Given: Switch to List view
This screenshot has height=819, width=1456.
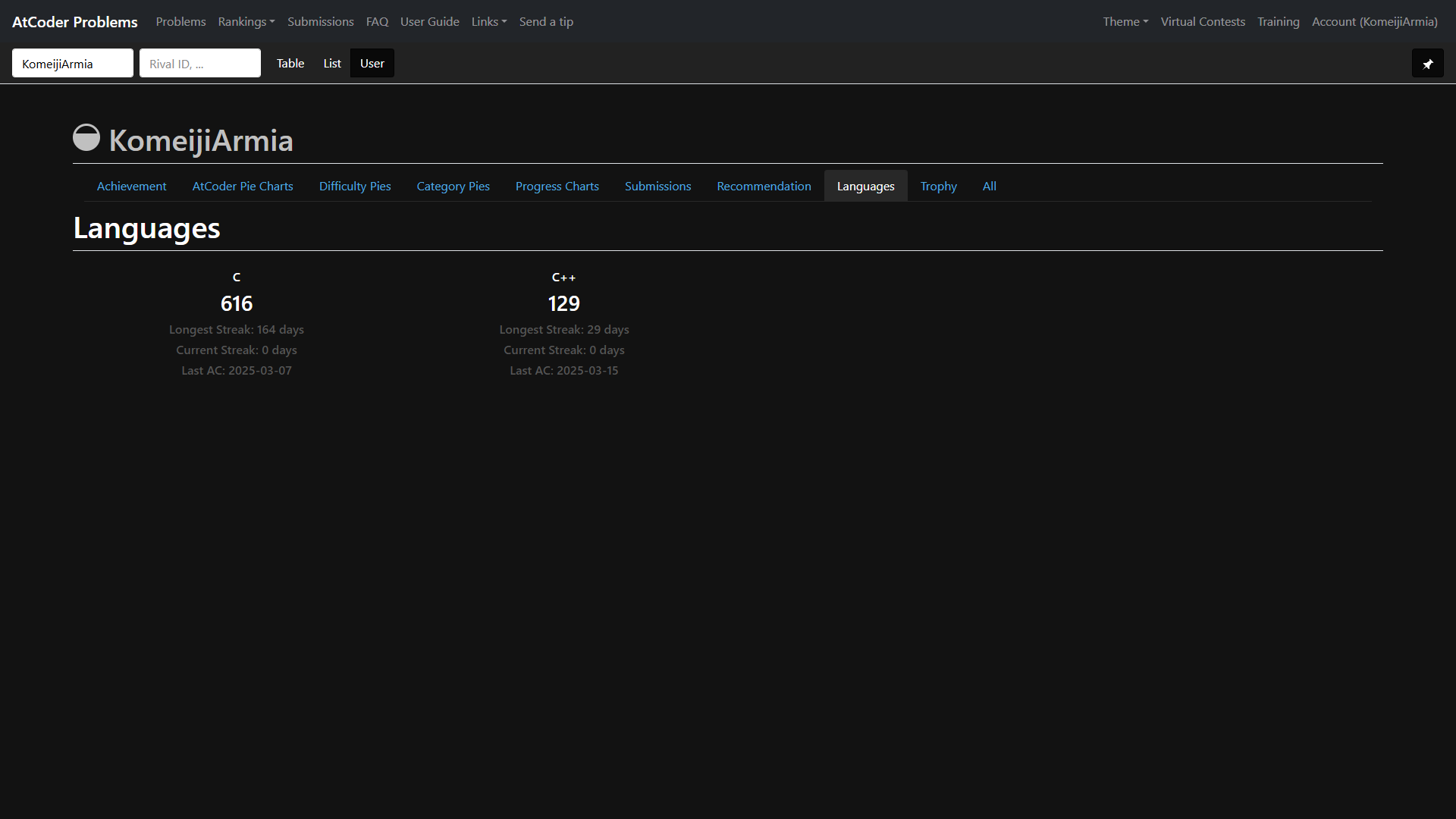Looking at the screenshot, I should point(332,64).
